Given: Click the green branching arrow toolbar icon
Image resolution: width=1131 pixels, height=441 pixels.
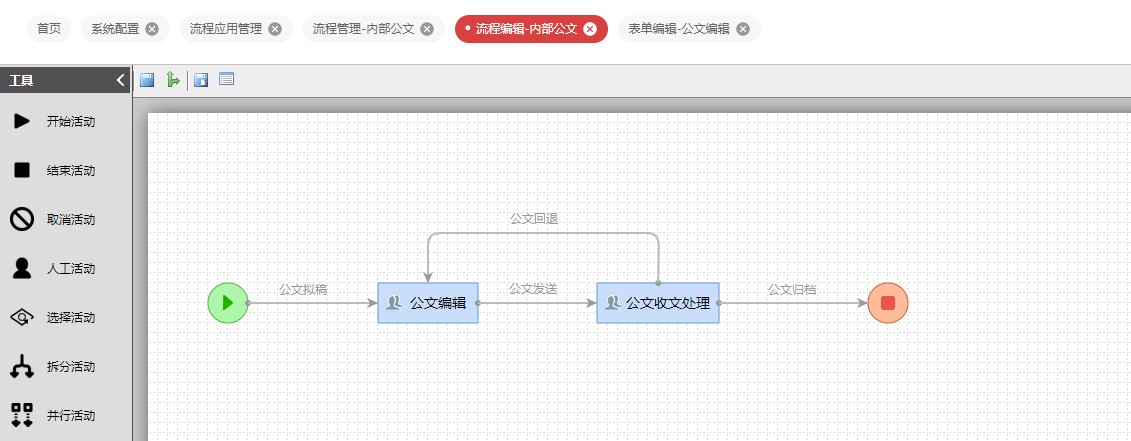Looking at the screenshot, I should pos(172,79).
